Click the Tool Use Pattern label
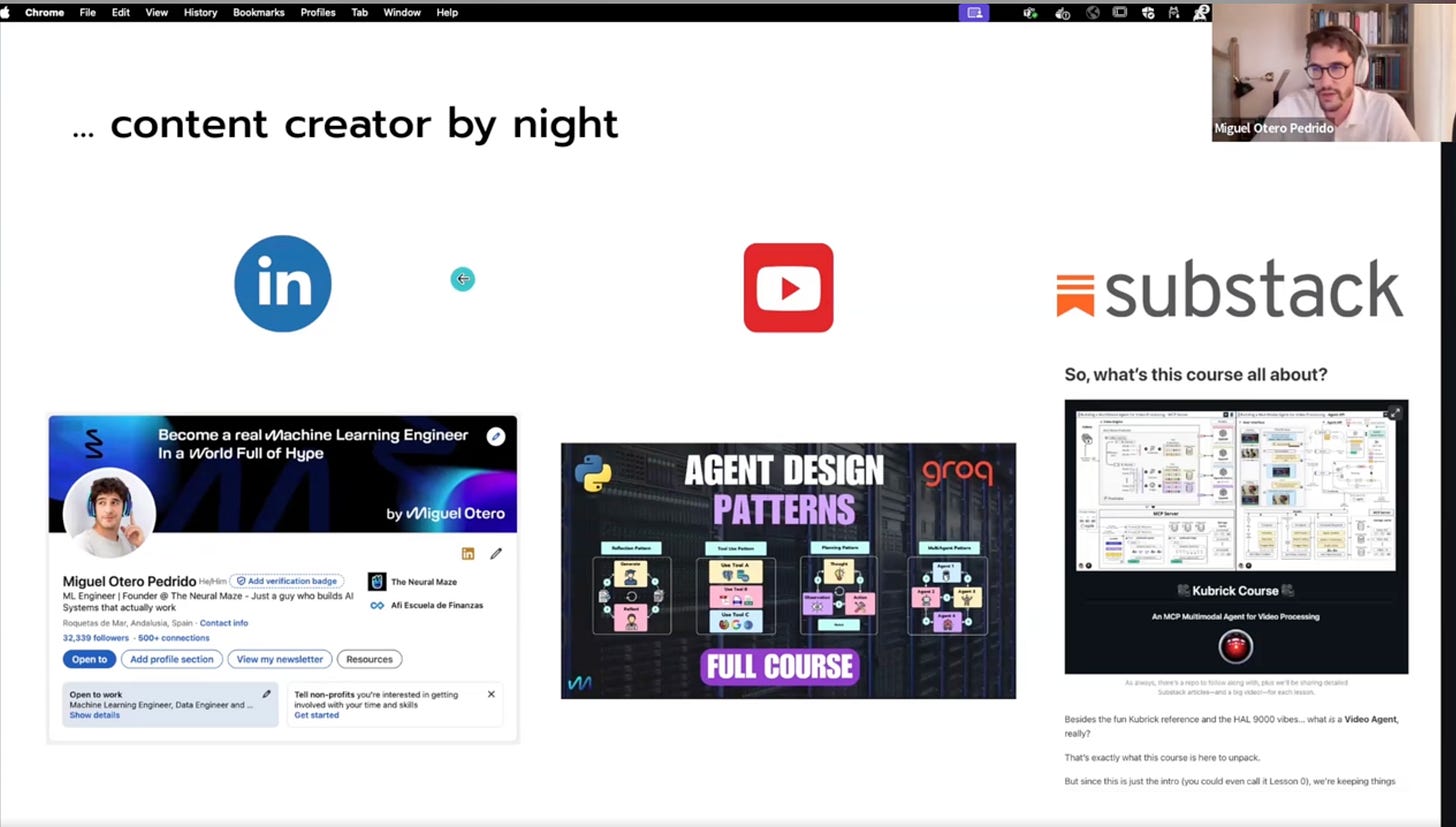 pos(735,548)
